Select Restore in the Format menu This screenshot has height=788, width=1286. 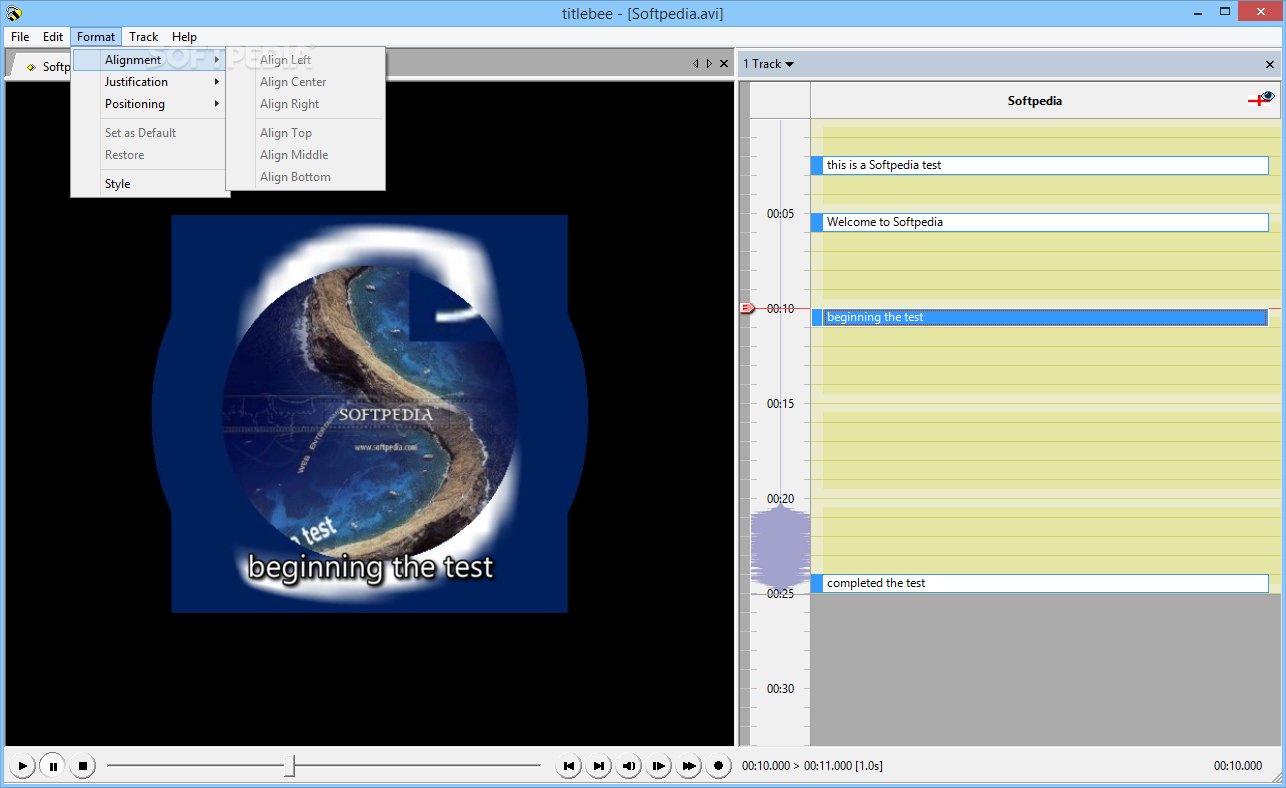coord(150,155)
